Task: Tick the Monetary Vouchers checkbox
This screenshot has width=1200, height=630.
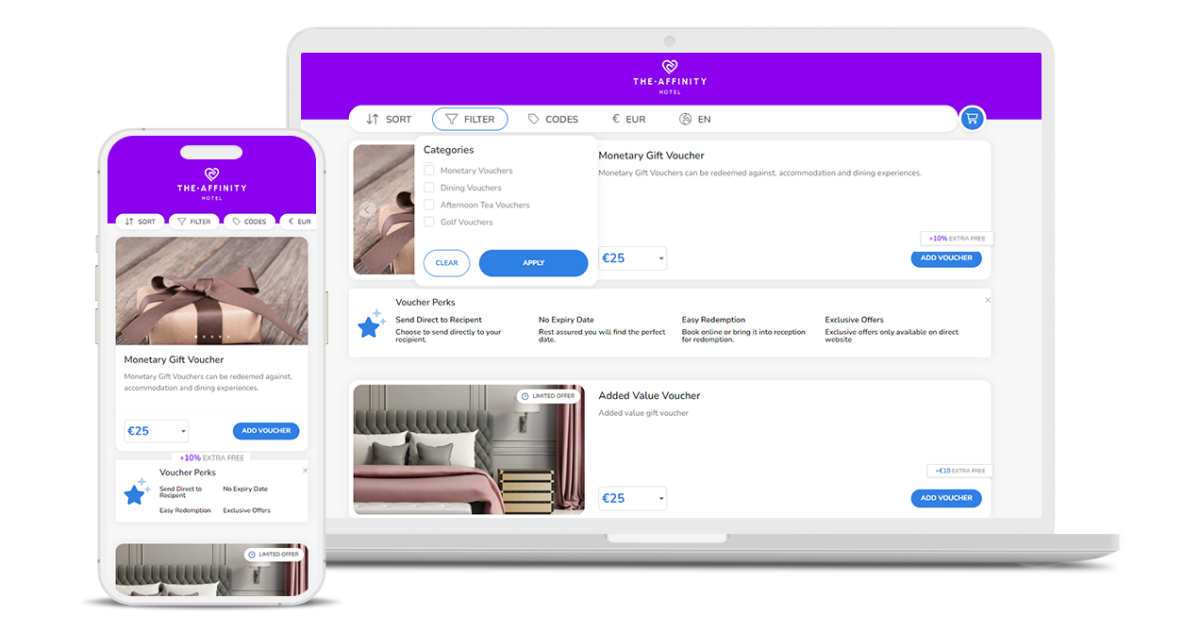Action: point(429,170)
